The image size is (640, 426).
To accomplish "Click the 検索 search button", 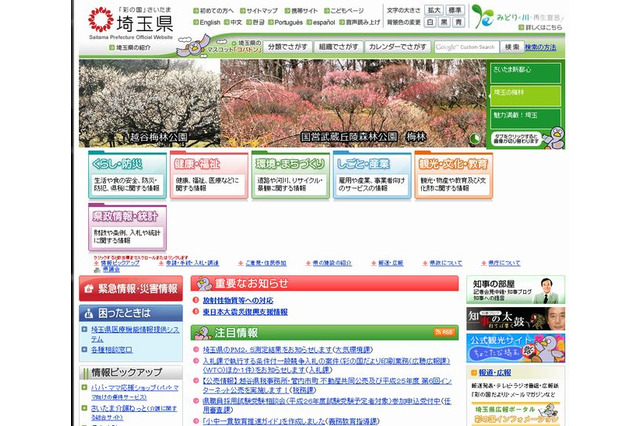I will [512, 47].
